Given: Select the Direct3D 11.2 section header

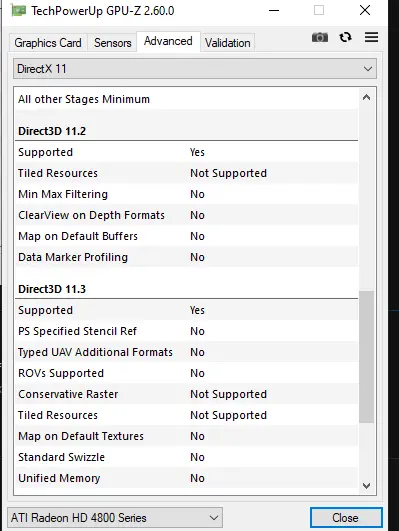Looking at the screenshot, I should point(186,131).
